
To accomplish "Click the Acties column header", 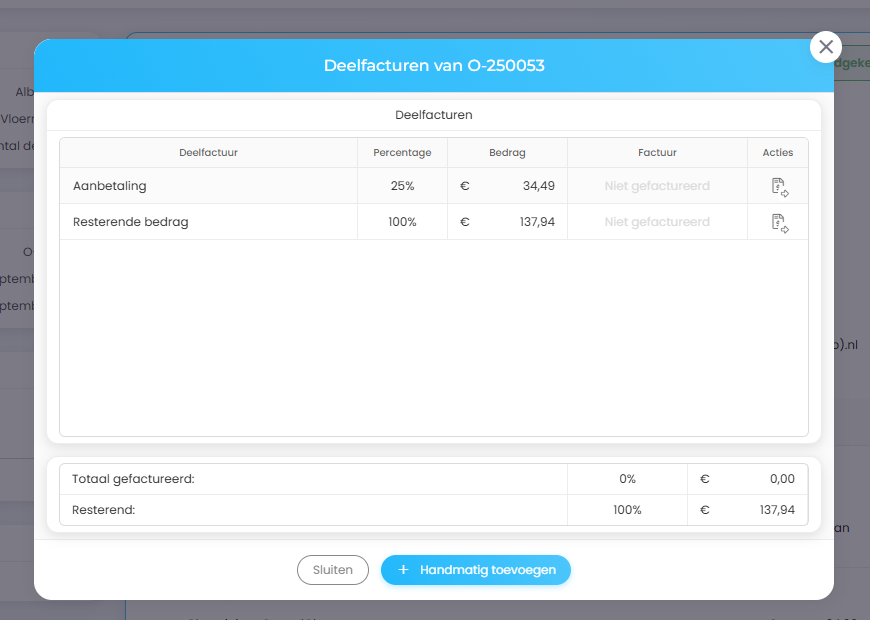I will coord(777,153).
